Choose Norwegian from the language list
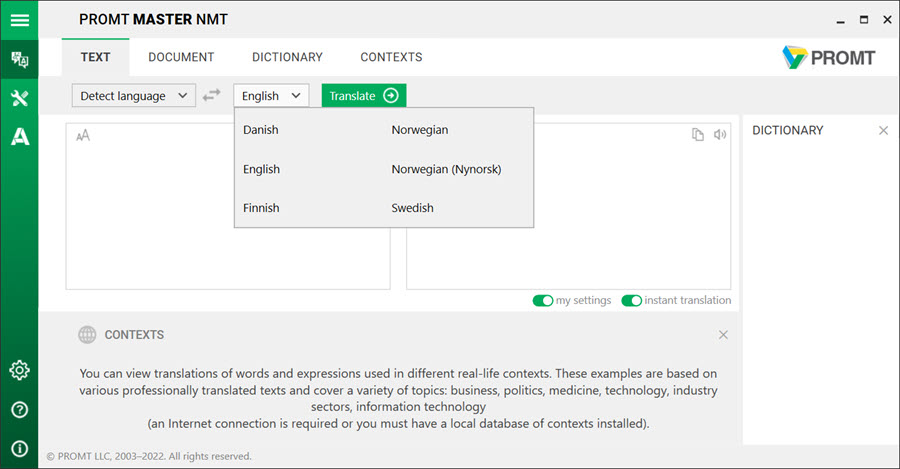Viewport: 900px width, 469px height. [420, 130]
